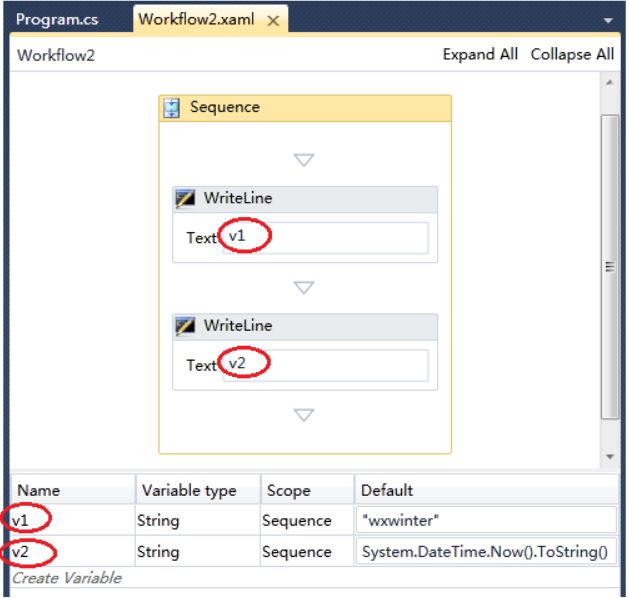Click the designer scrollbar down arrow

coord(610,456)
